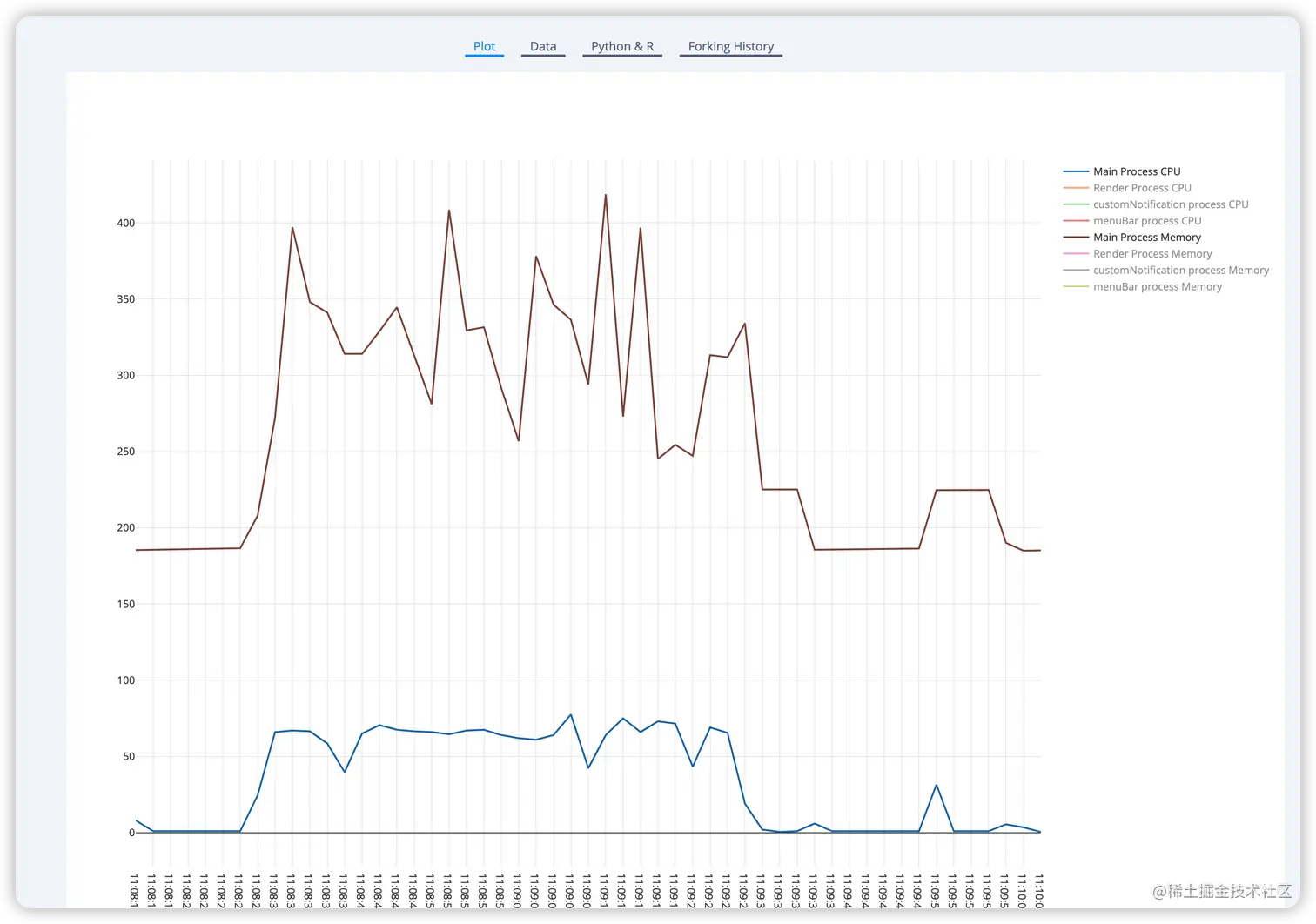Show menuBar process Memory trace

[x=1158, y=287]
